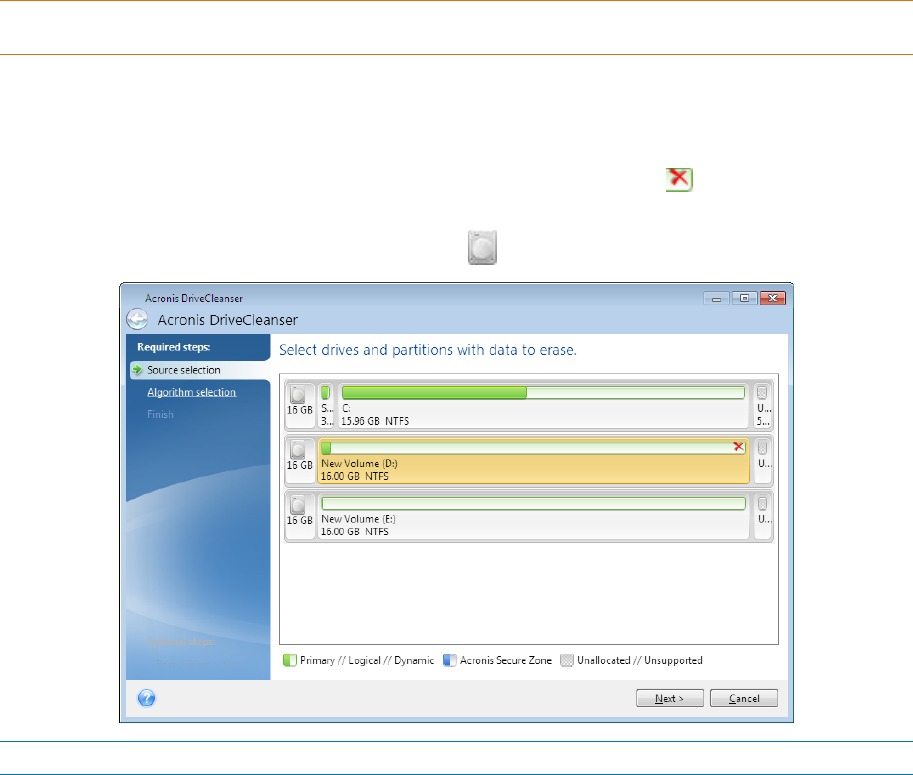Click the "Unallocated // Unsupported" legend text
The width and height of the screenshot is (913, 775).
pyautogui.click(x=639, y=660)
